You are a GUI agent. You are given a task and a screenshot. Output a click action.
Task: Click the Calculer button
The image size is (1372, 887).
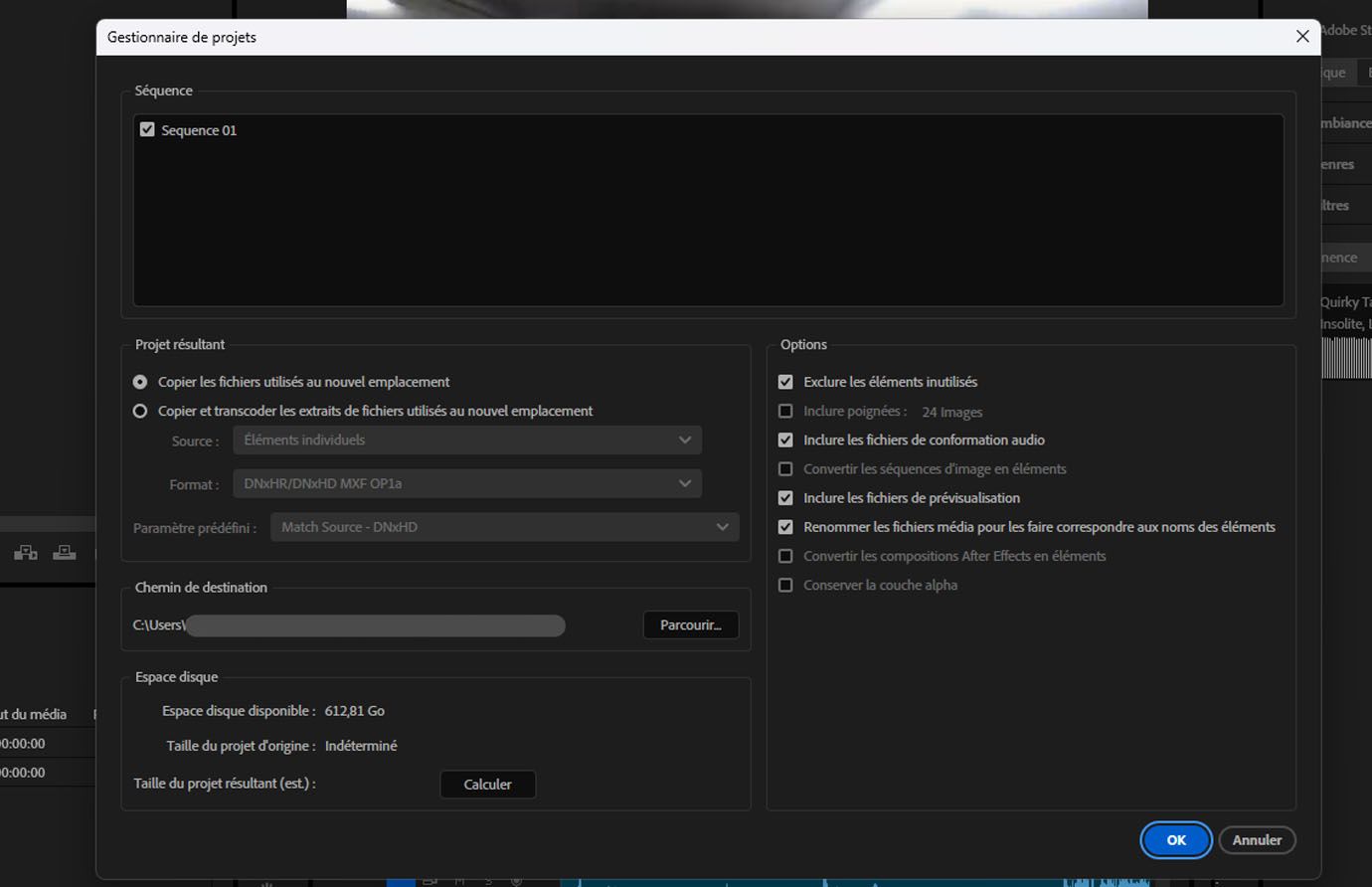click(x=488, y=785)
